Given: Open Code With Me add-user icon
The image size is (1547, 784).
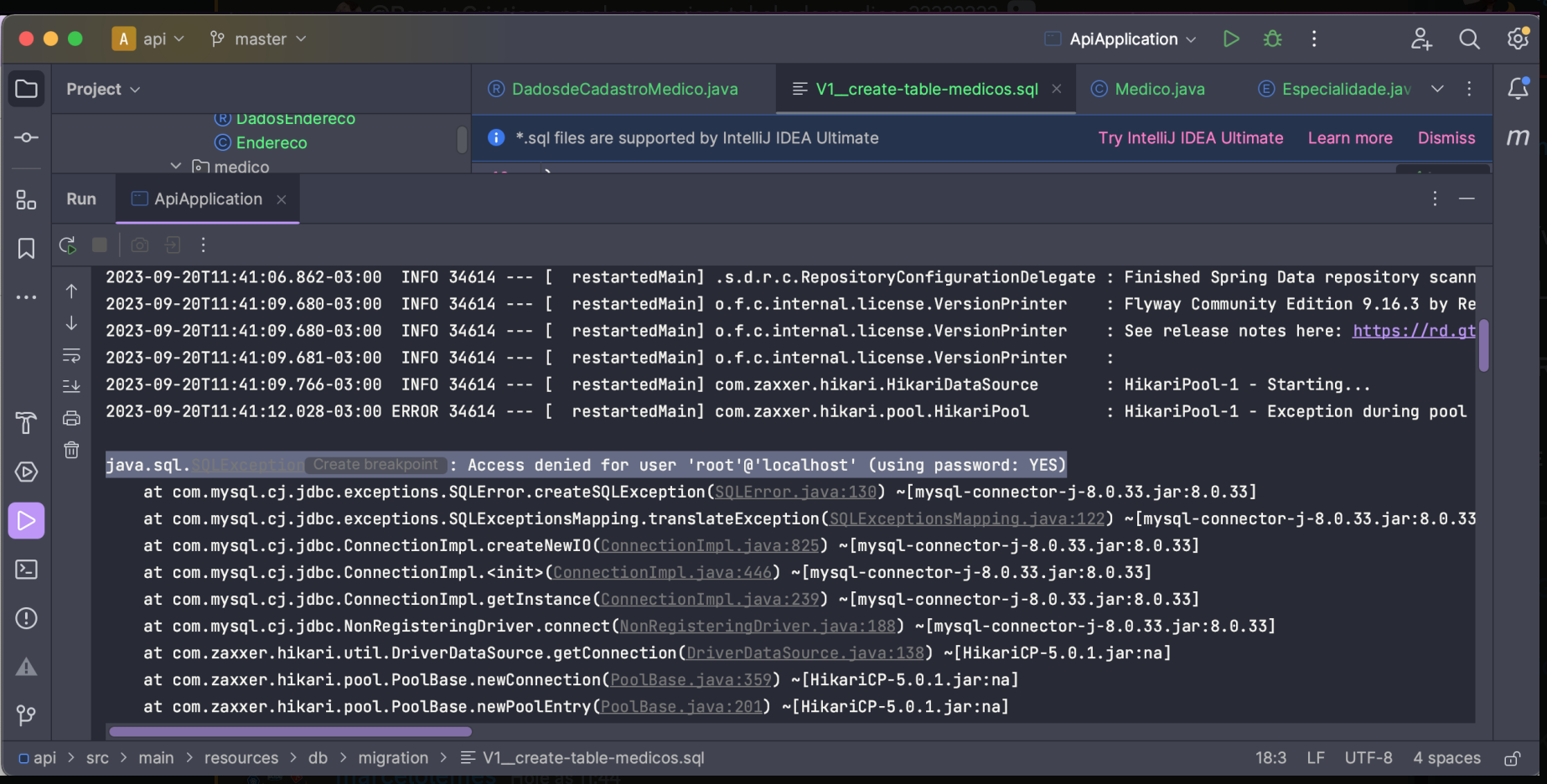Looking at the screenshot, I should click(1421, 39).
